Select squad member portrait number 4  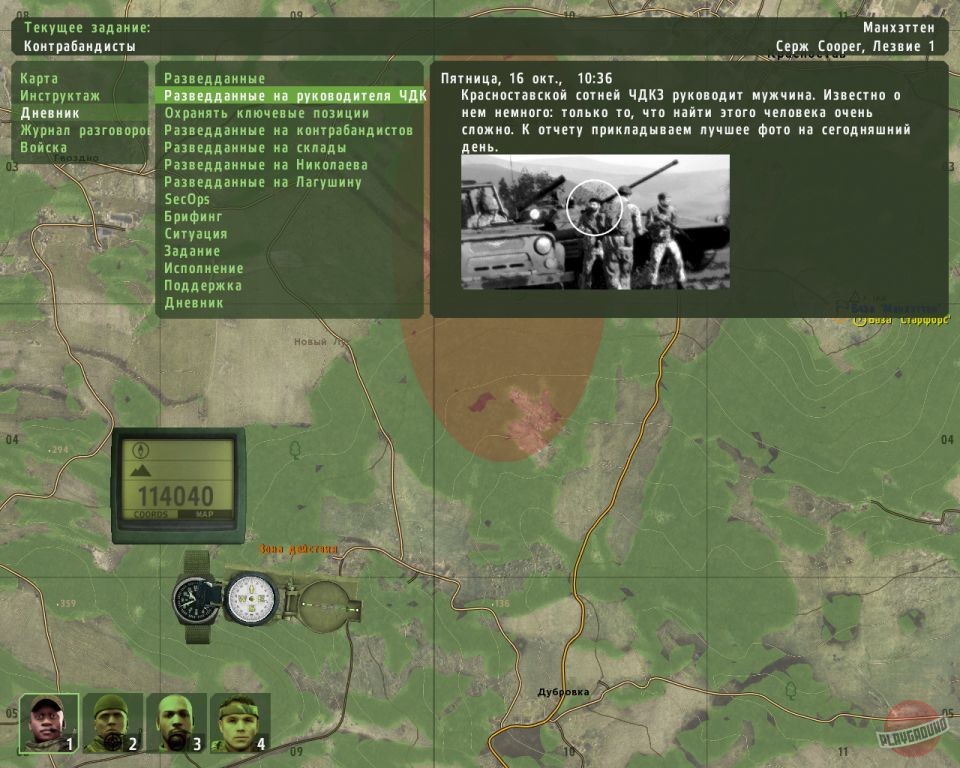240,722
